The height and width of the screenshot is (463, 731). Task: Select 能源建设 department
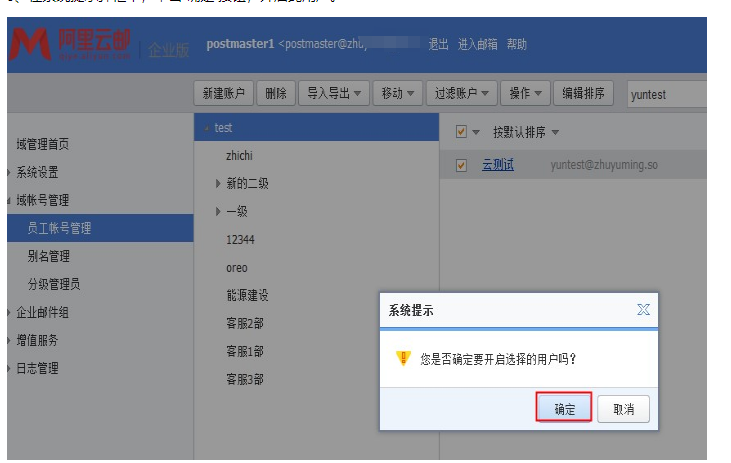pos(247,295)
